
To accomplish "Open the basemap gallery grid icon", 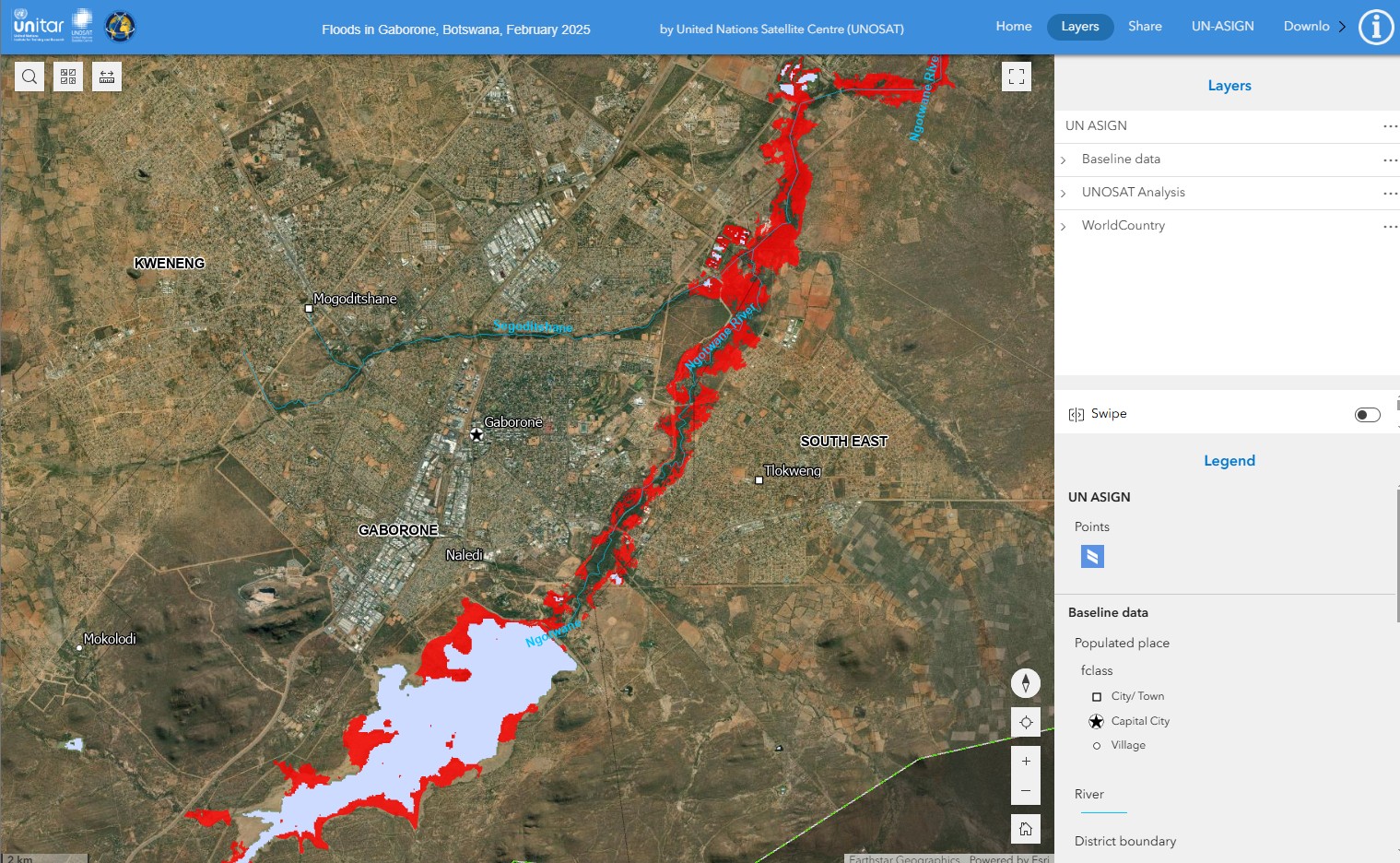I will [x=68, y=77].
